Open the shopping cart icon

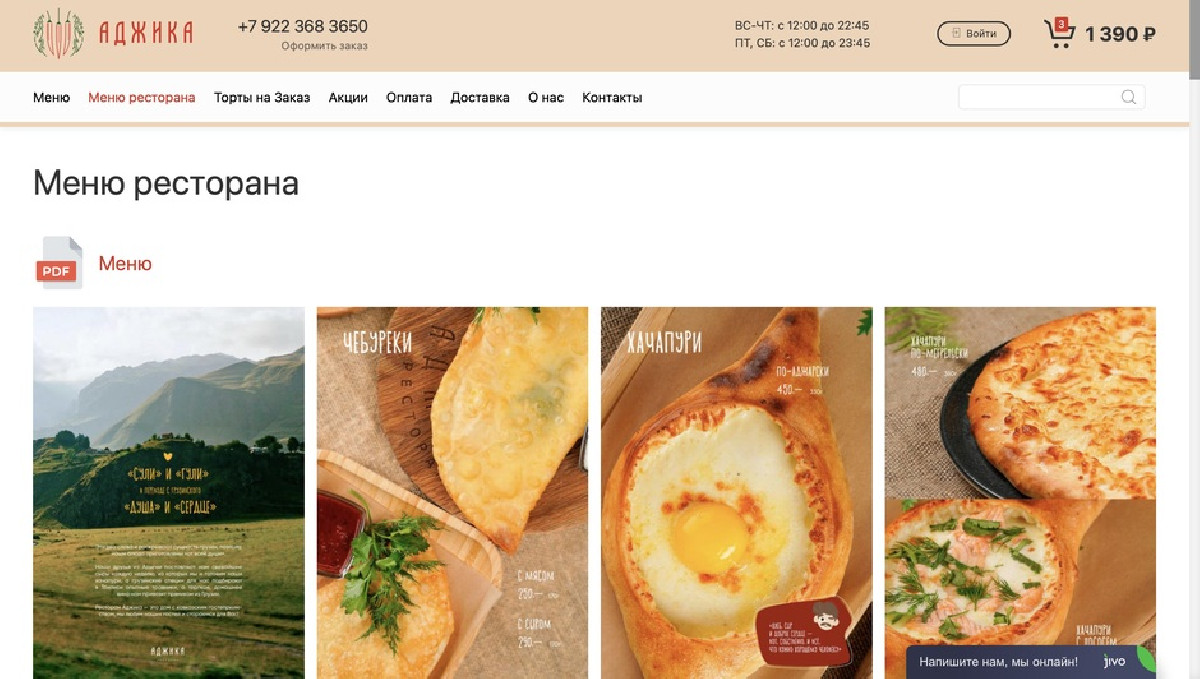[x=1059, y=33]
